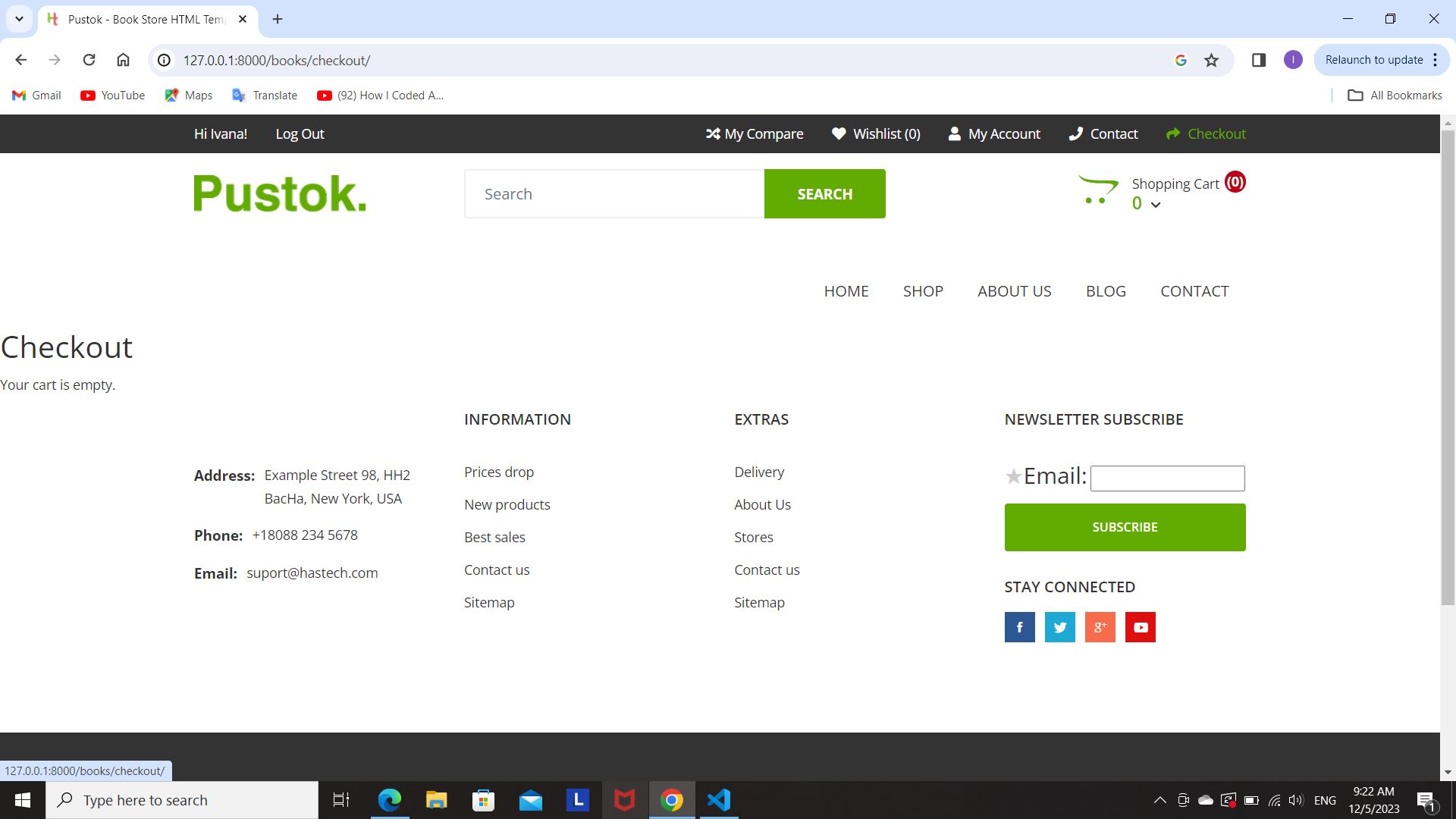Click the page vertical scrollbar
The height and width of the screenshot is (819, 1456).
click(1447, 364)
